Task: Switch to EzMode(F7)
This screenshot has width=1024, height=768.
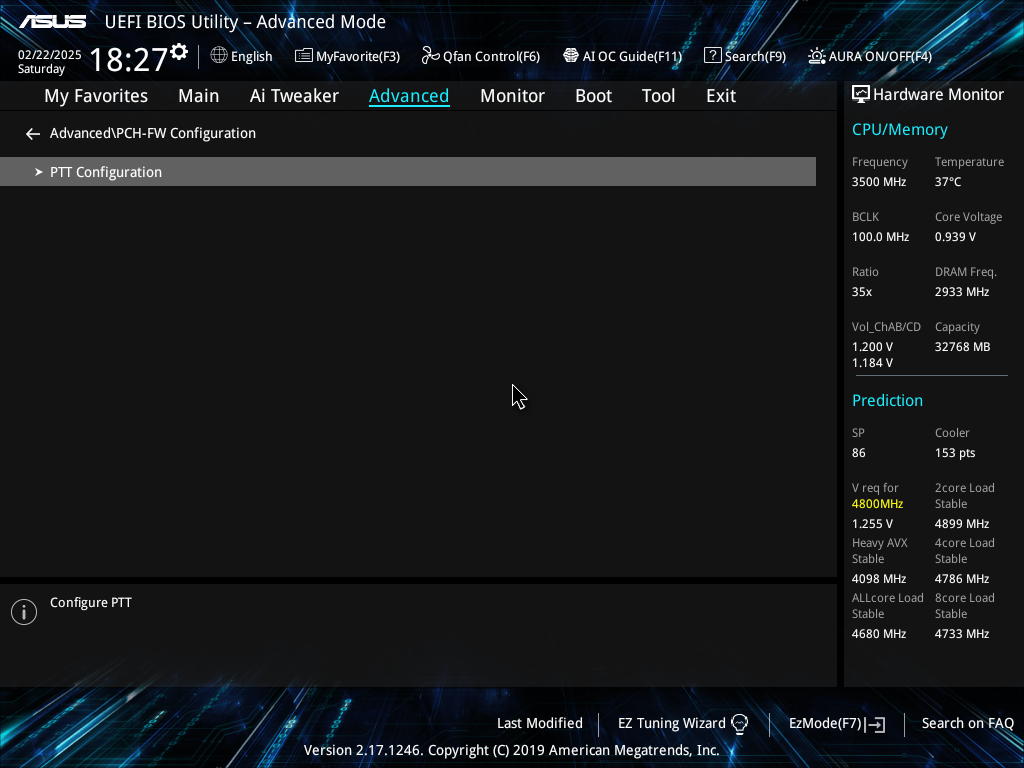Action: (825, 724)
